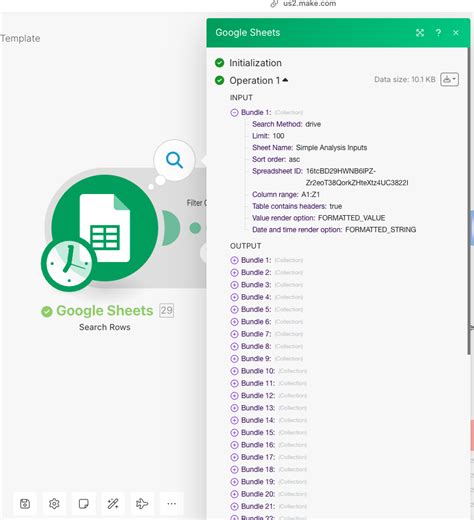Close the Google Sheets output panel

(456, 33)
